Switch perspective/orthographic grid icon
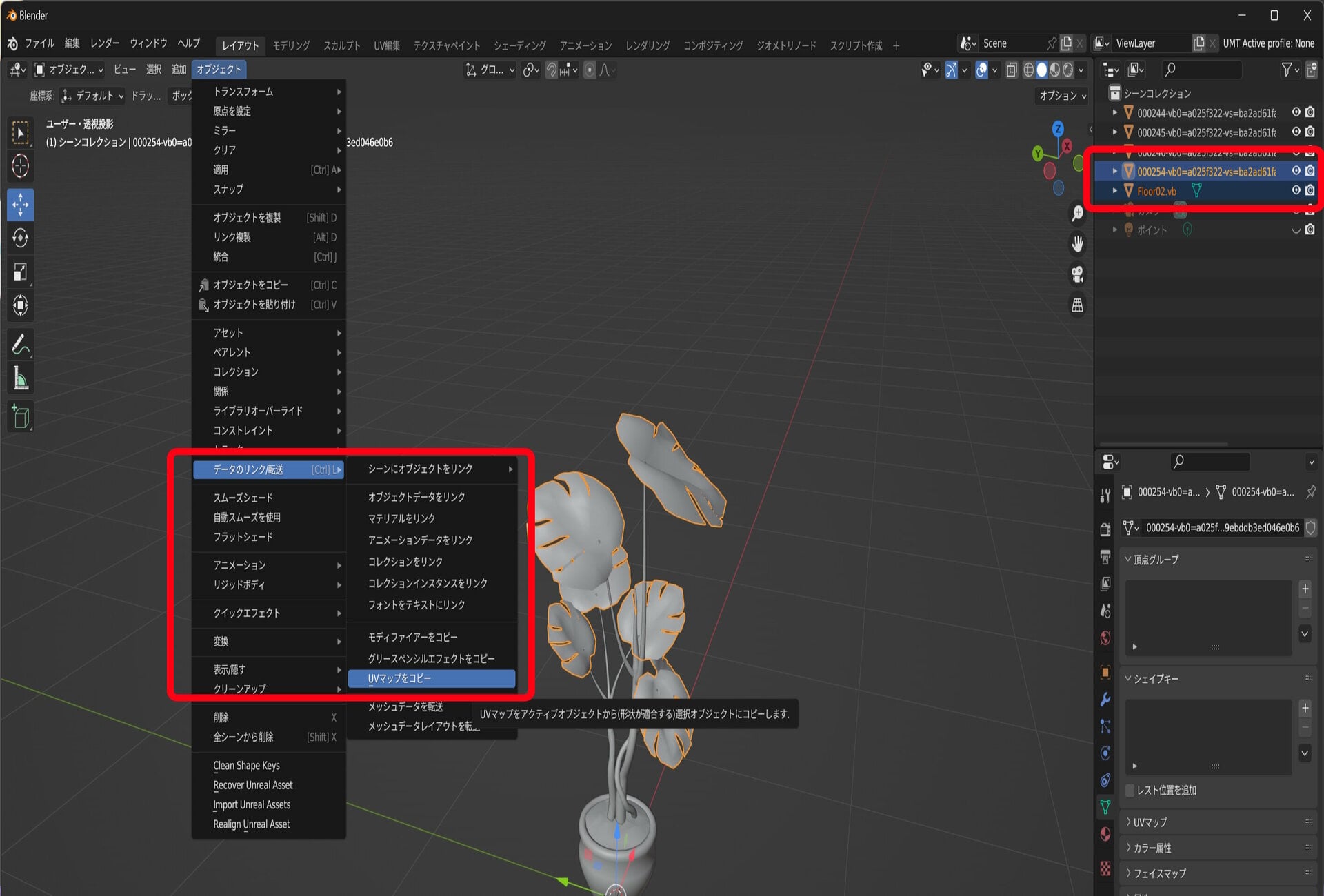This screenshot has width=1324, height=896. 1077,305
